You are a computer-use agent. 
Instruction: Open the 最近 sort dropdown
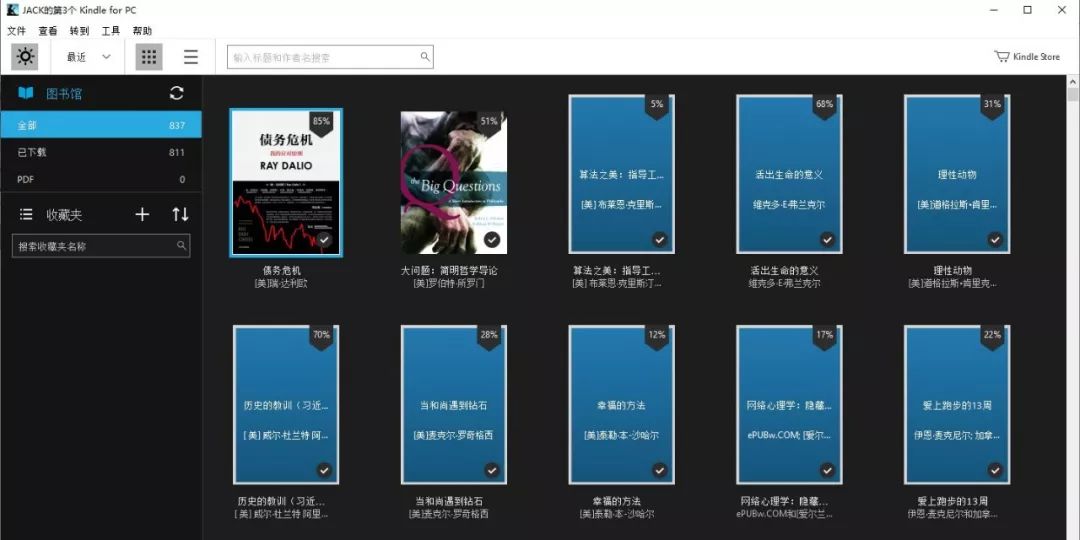coord(88,57)
